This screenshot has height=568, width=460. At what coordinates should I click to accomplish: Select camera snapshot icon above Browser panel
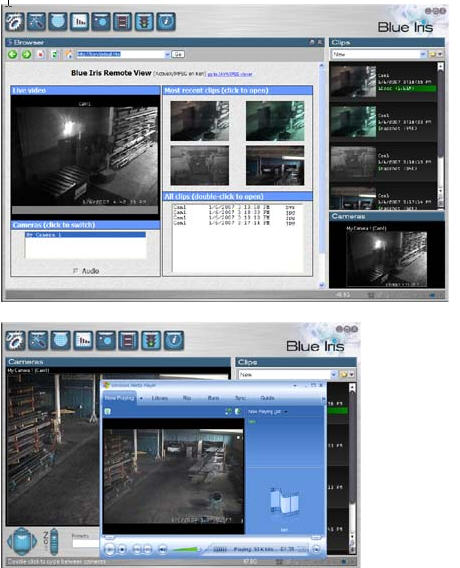click(x=101, y=21)
